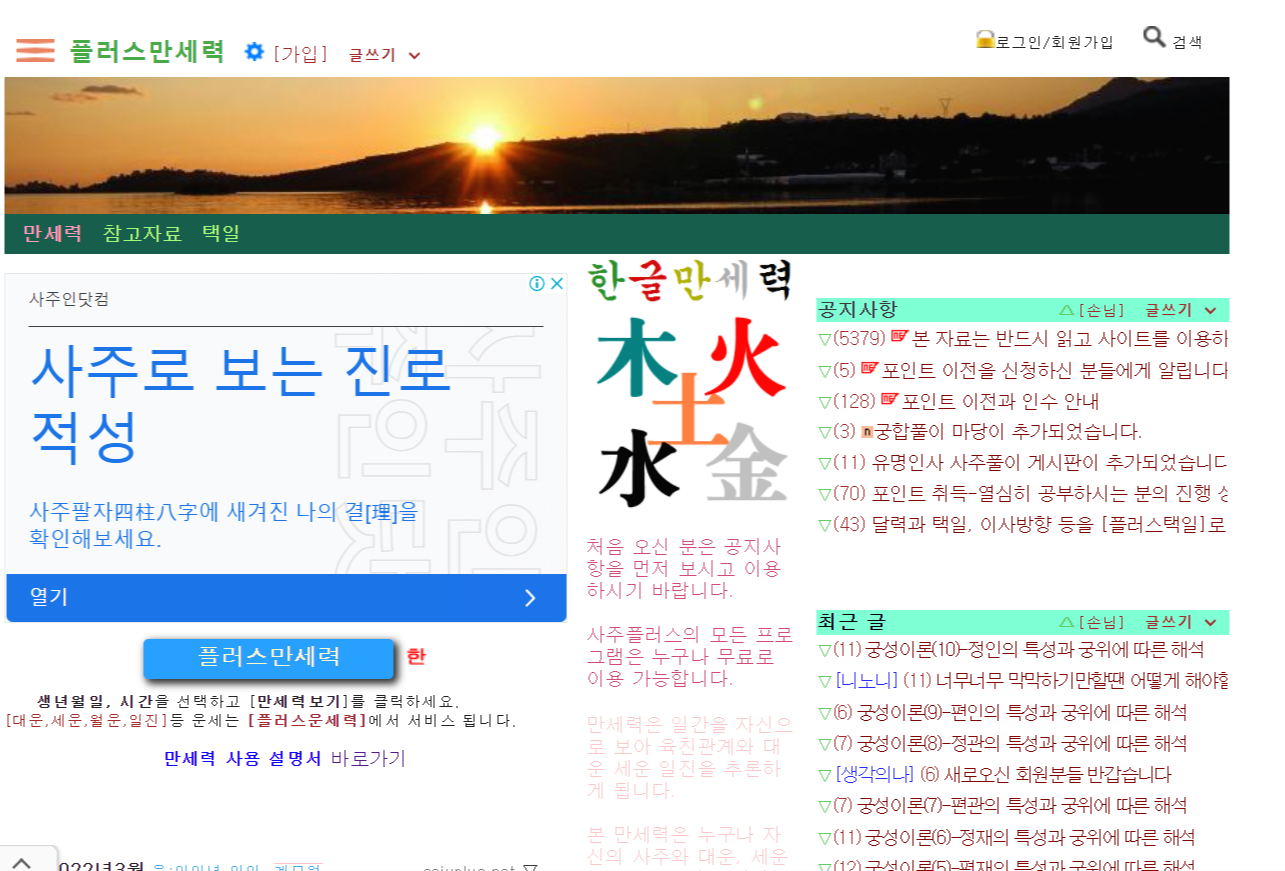This screenshot has width=1285, height=871.
Task: Click the scroll-up chevron at bottom left
Action: coord(22,861)
